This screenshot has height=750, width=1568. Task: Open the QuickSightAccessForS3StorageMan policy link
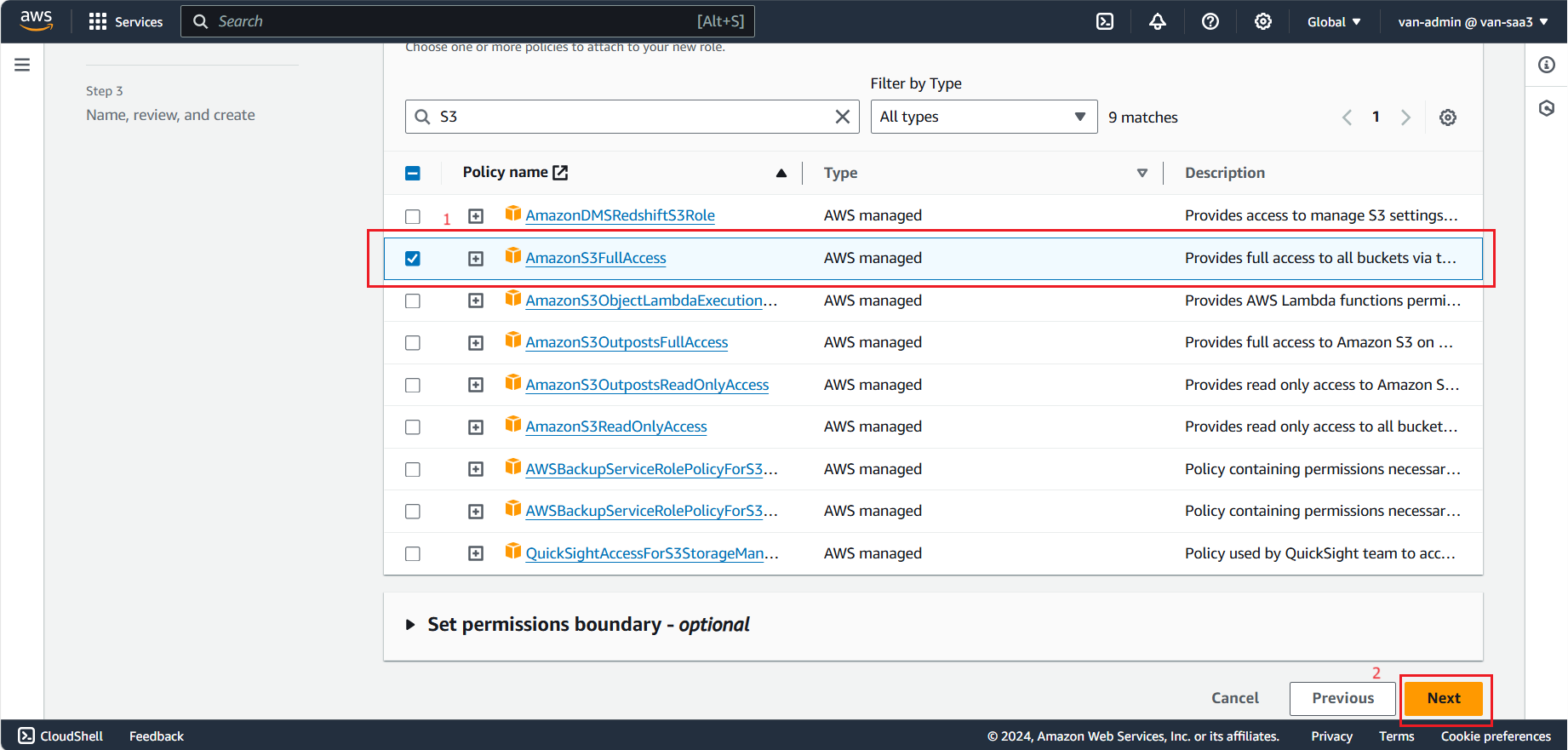tap(652, 553)
